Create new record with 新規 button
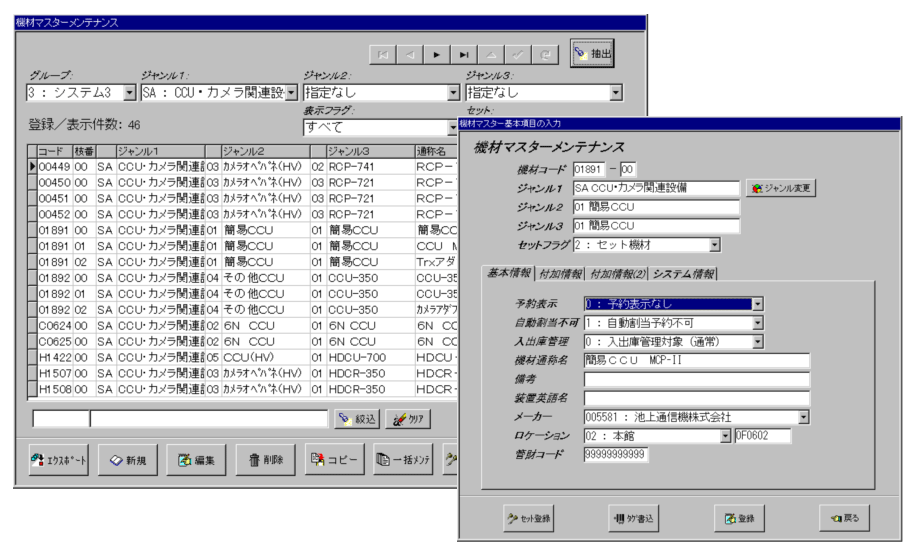 [128, 460]
